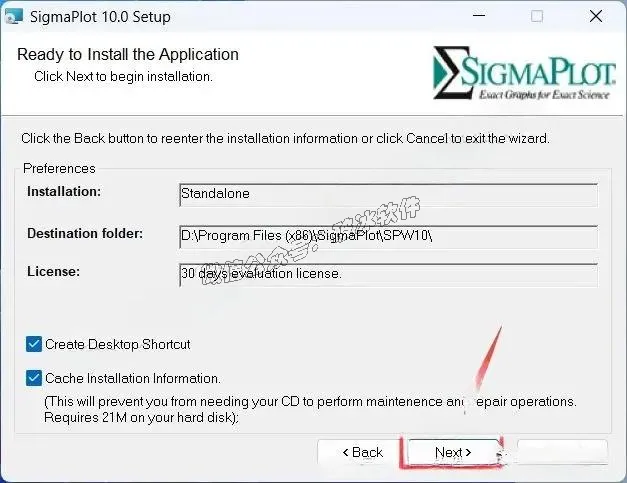Uncheck Create Desktop Shortcut checkbox
Viewport: 627px width, 483px height.
pos(34,344)
